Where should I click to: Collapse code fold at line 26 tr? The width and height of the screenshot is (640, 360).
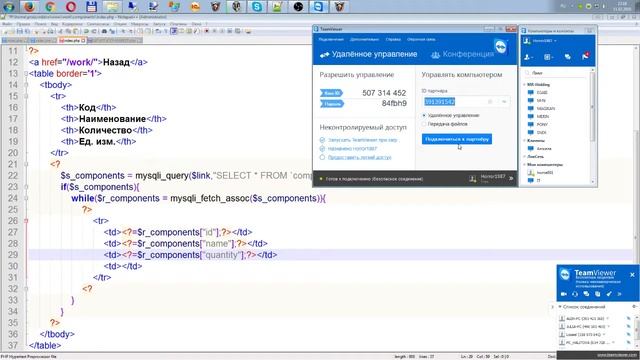click(26, 221)
